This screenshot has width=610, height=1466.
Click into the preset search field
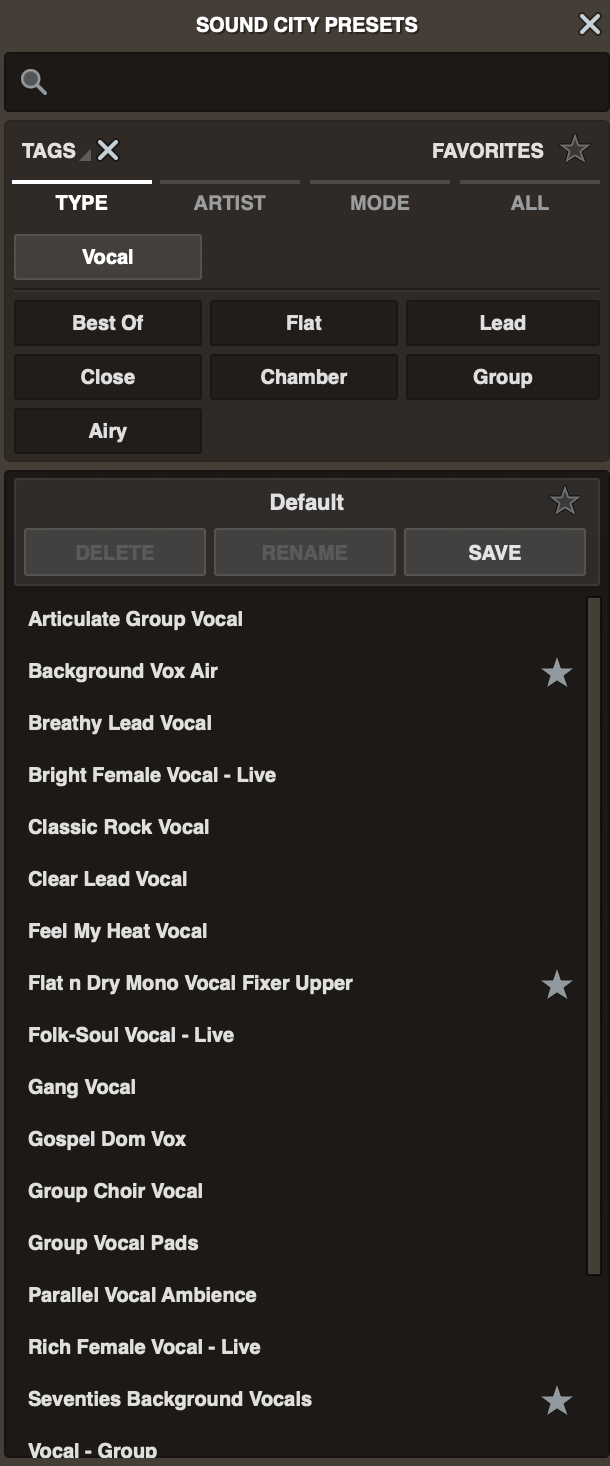[320, 82]
